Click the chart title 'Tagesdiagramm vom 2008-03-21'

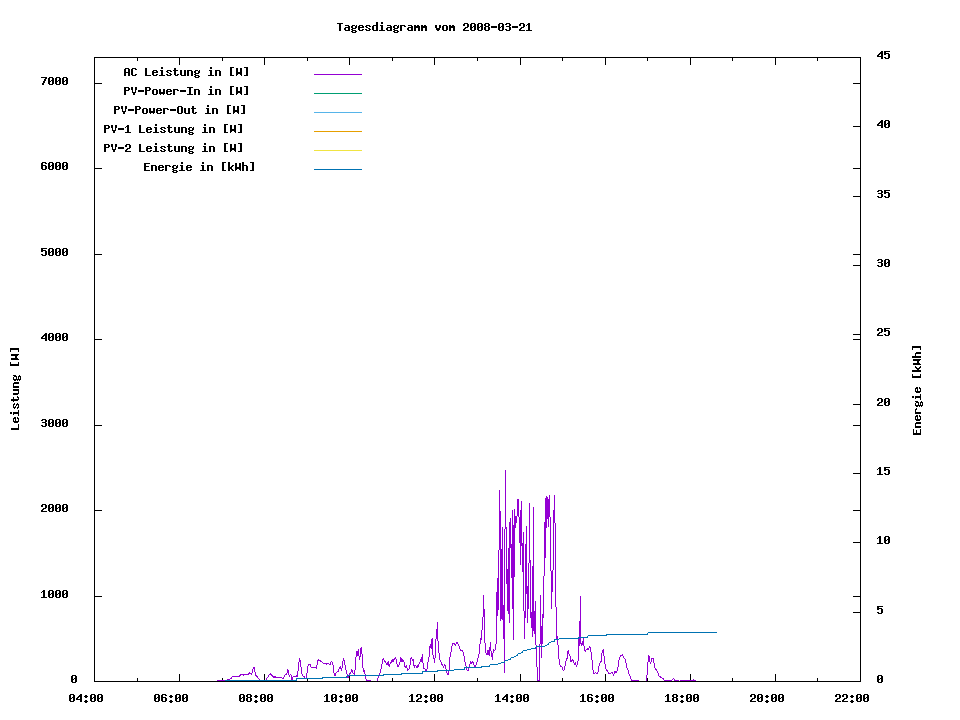pyautogui.click(x=434, y=27)
